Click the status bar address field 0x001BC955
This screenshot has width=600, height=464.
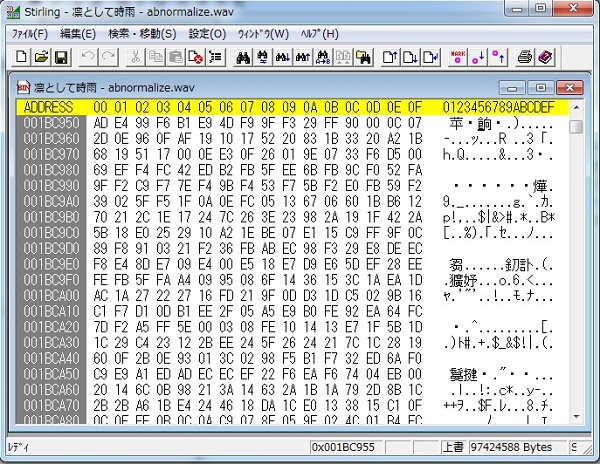tap(357, 445)
